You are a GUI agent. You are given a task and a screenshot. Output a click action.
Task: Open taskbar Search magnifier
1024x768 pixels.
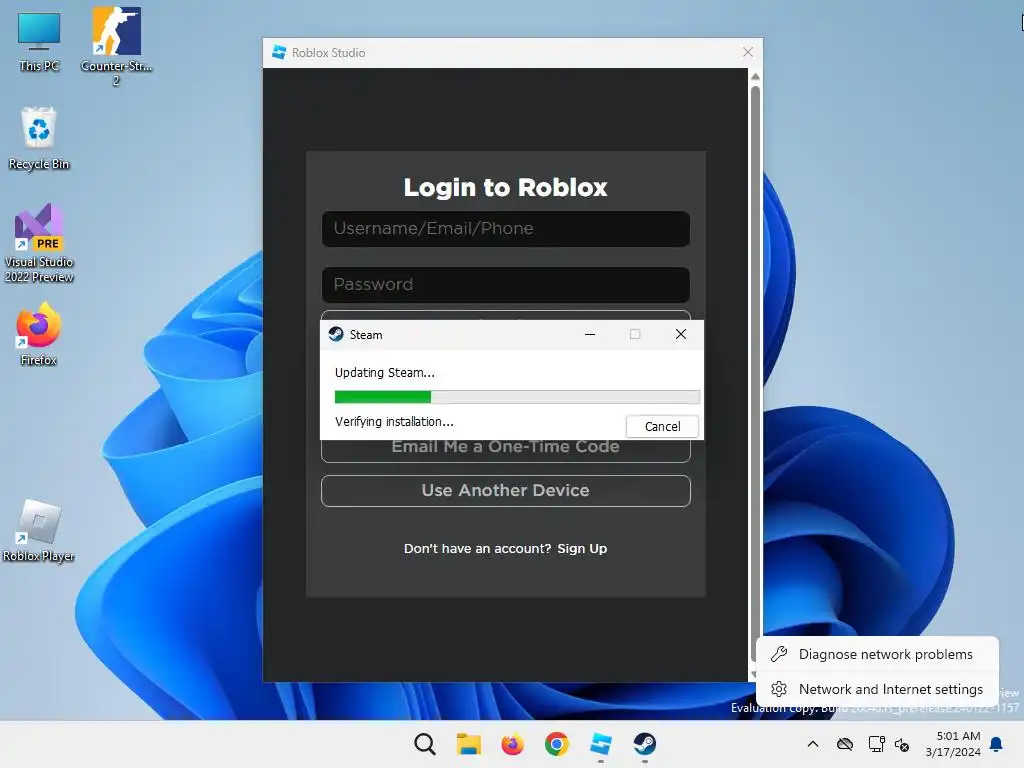pyautogui.click(x=424, y=744)
